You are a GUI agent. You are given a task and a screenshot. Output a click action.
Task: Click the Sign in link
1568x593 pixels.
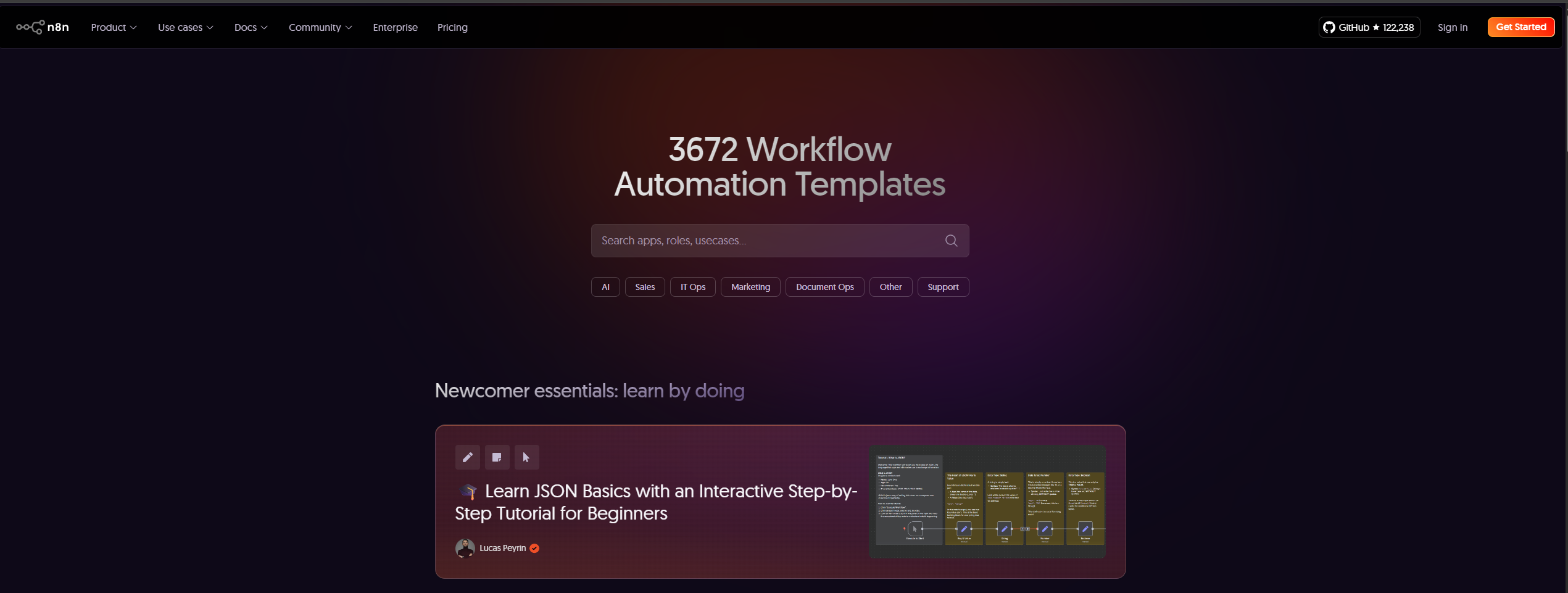(1452, 27)
